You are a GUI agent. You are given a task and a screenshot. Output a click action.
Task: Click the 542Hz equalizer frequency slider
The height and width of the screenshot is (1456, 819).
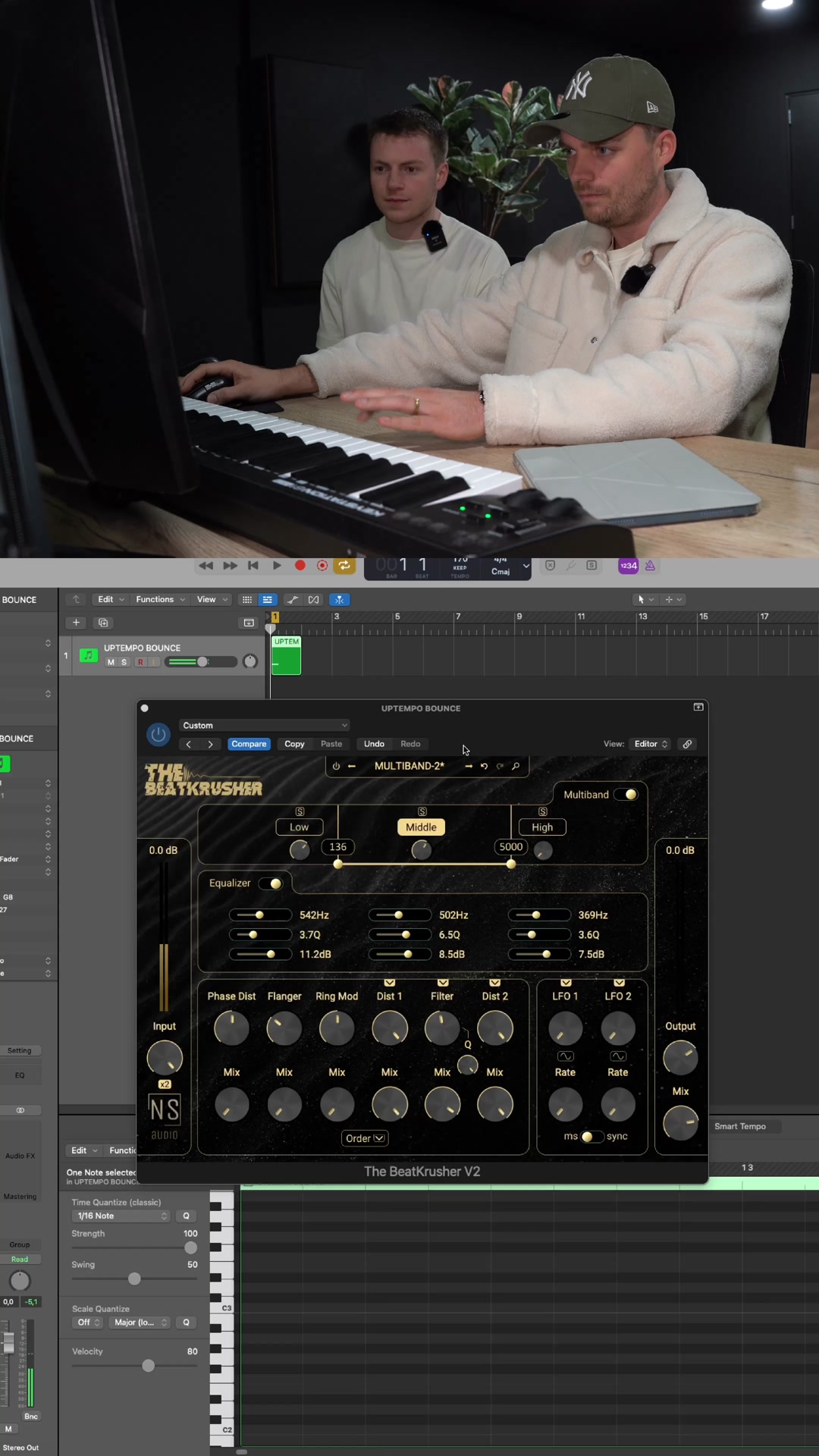tap(261, 915)
